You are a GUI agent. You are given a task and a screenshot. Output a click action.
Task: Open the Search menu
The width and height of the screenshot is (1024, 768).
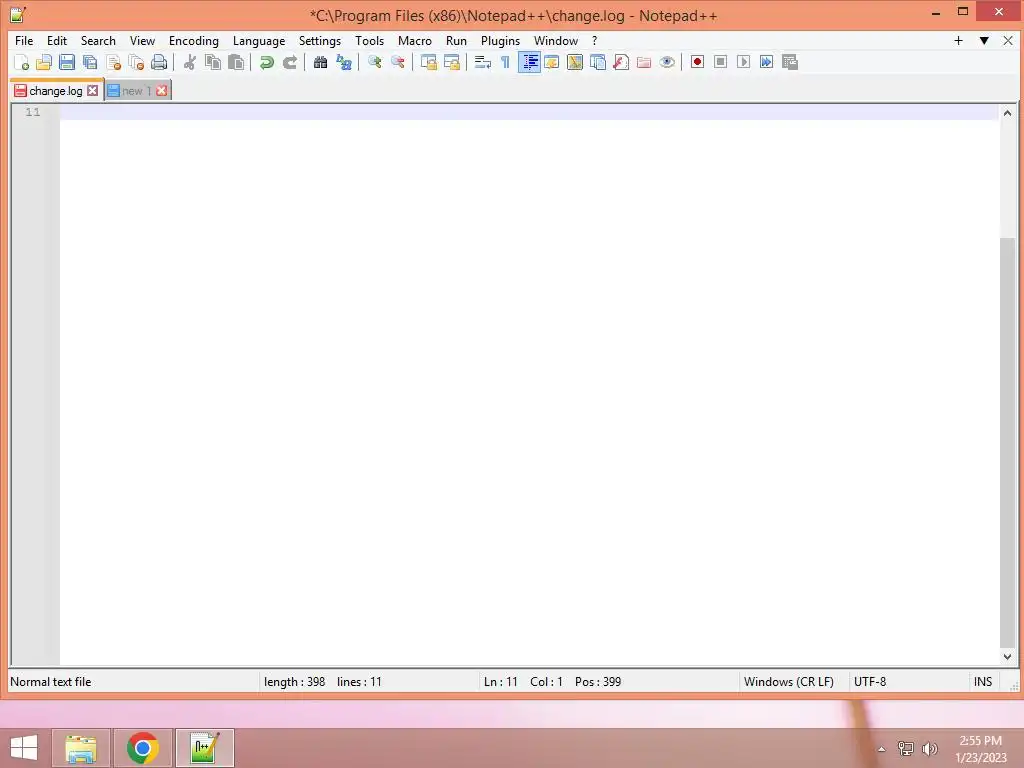pos(98,40)
